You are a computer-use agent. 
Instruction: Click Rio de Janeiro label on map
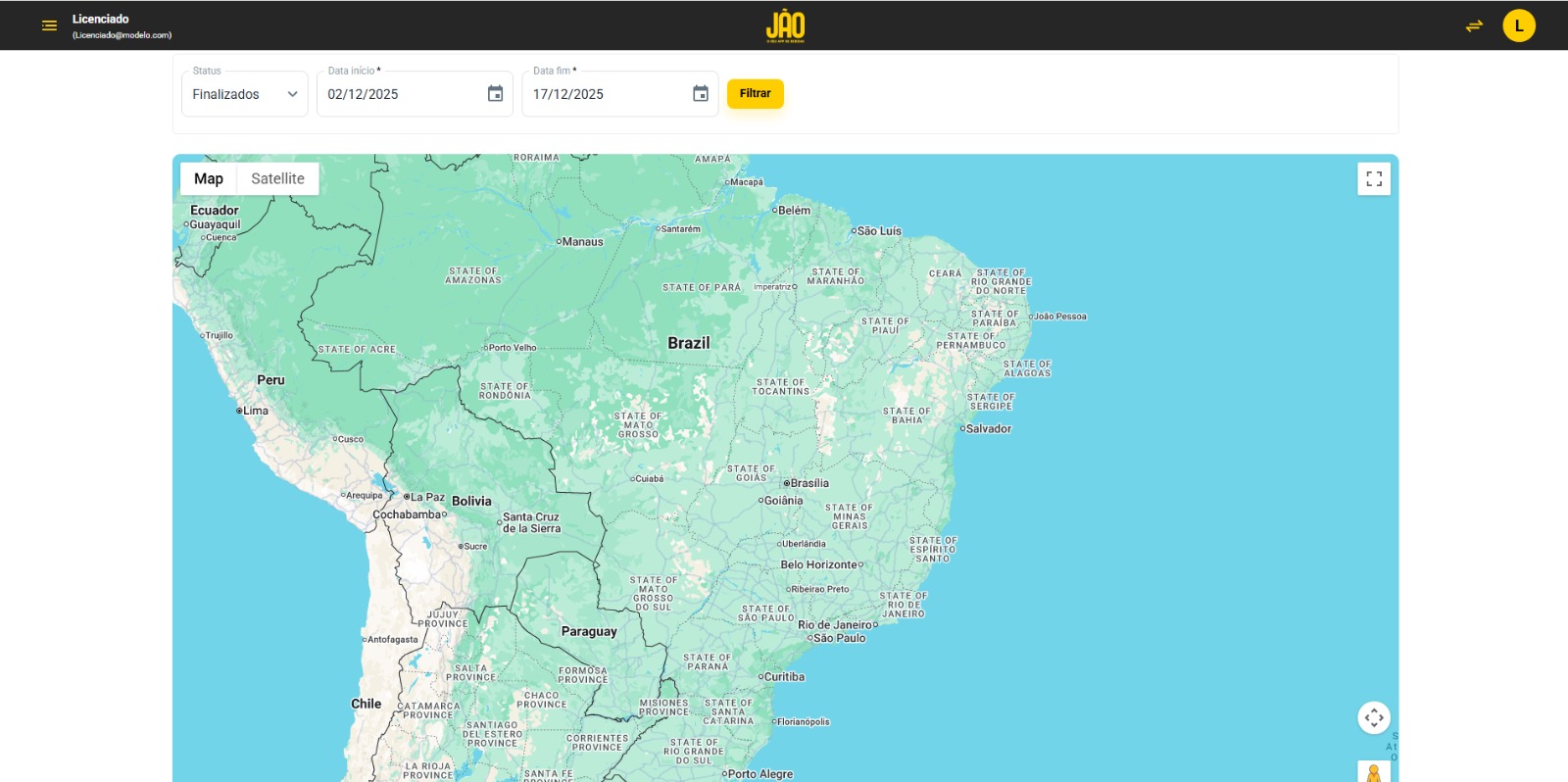(x=835, y=625)
